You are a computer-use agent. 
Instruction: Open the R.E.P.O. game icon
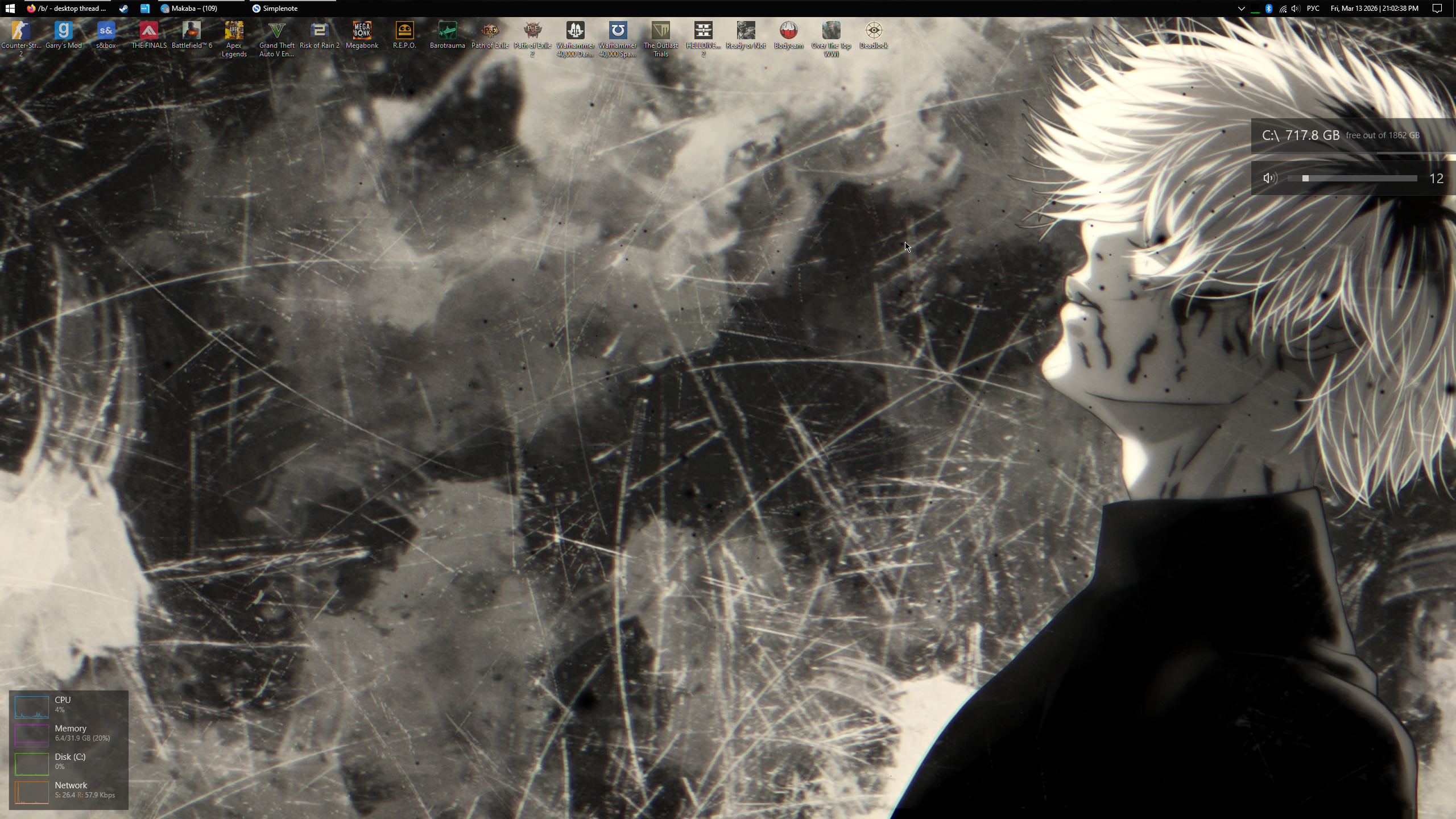[x=404, y=31]
